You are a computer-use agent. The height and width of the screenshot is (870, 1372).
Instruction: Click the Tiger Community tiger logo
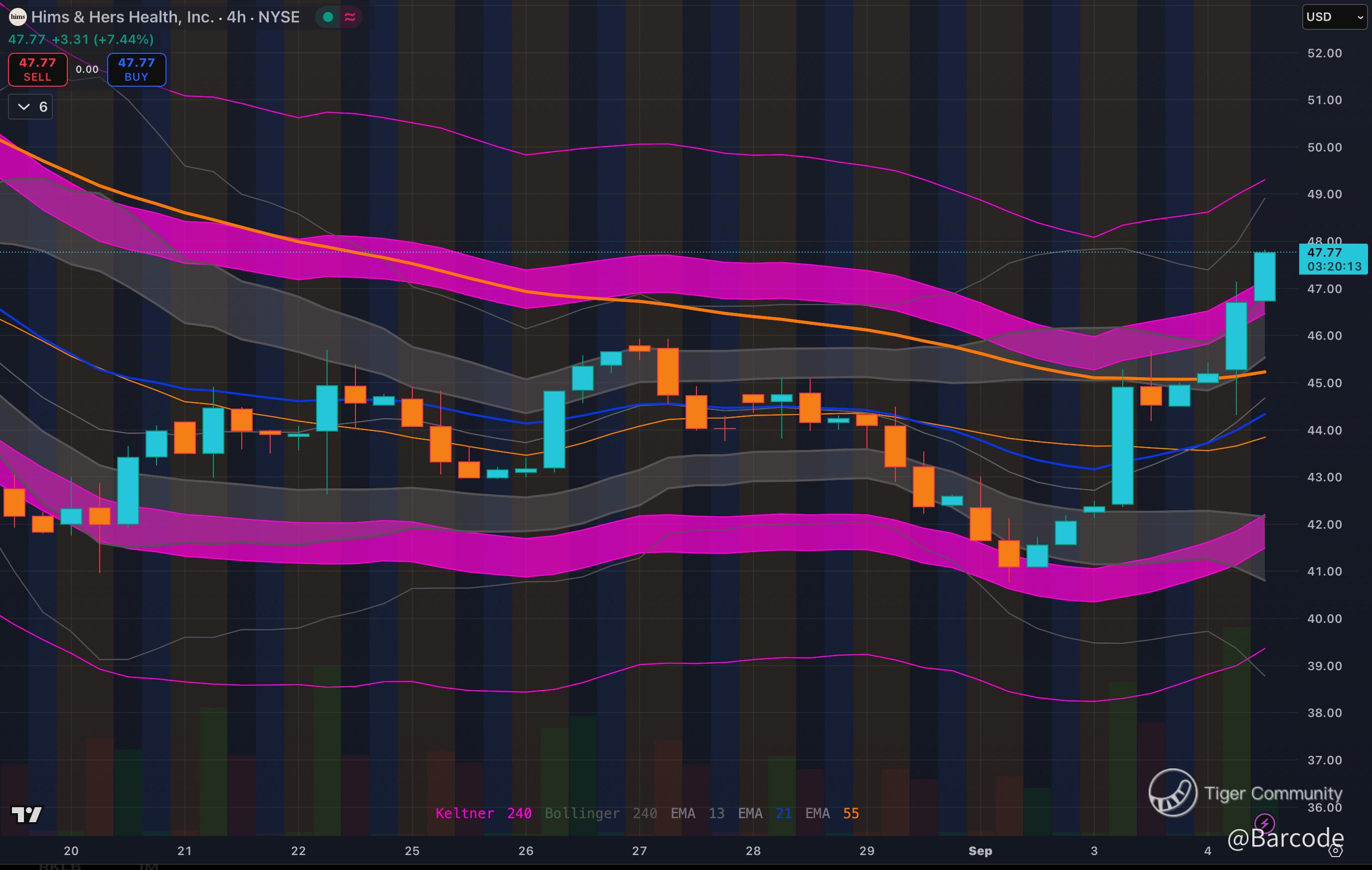(x=1173, y=793)
